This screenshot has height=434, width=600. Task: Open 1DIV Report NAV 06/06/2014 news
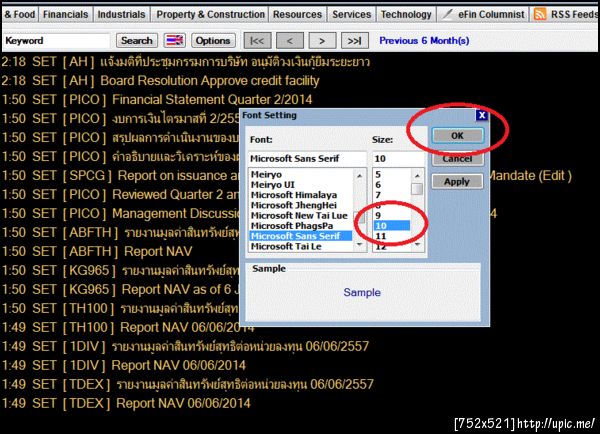point(123,365)
